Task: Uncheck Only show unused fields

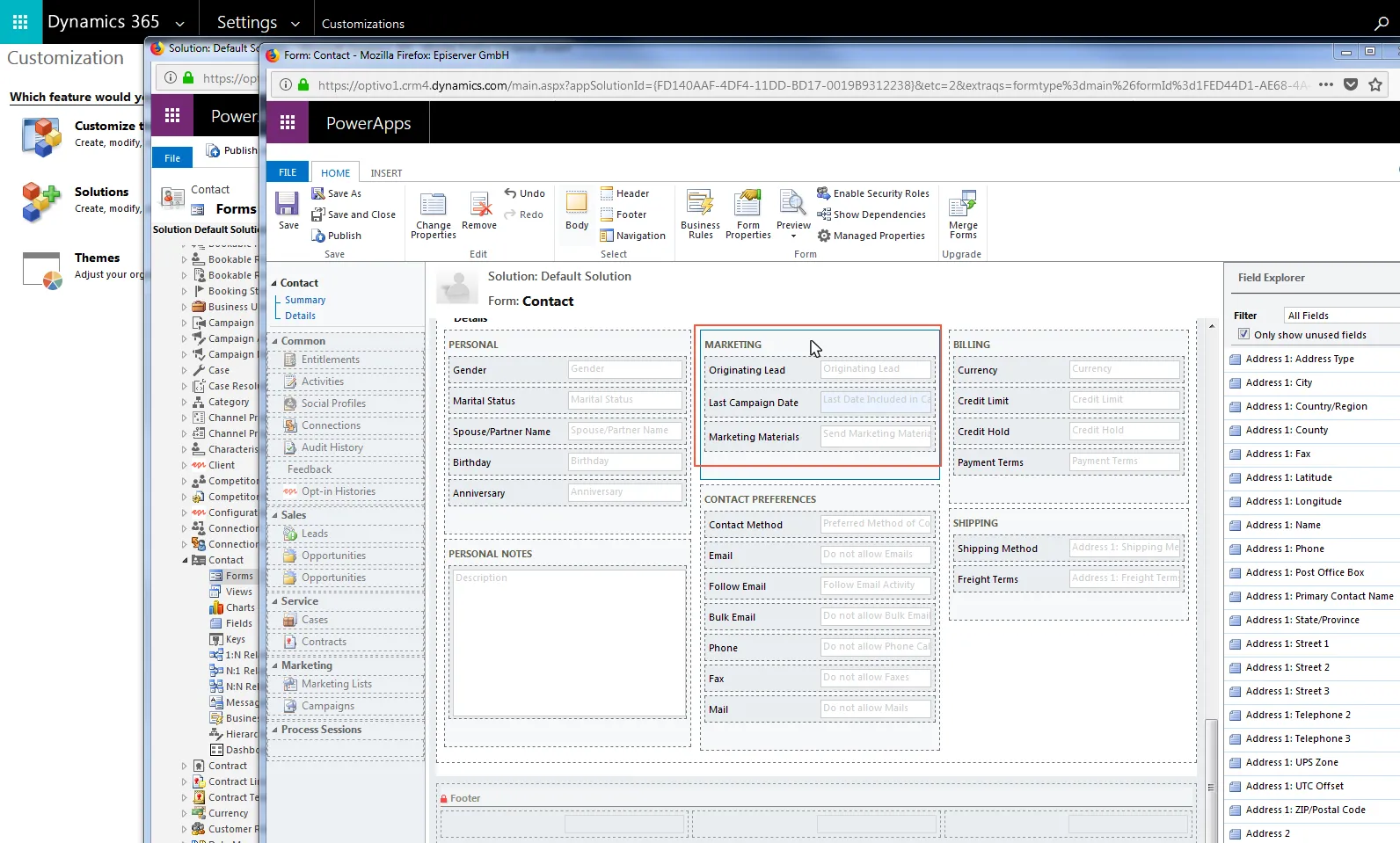Action: [1243, 334]
